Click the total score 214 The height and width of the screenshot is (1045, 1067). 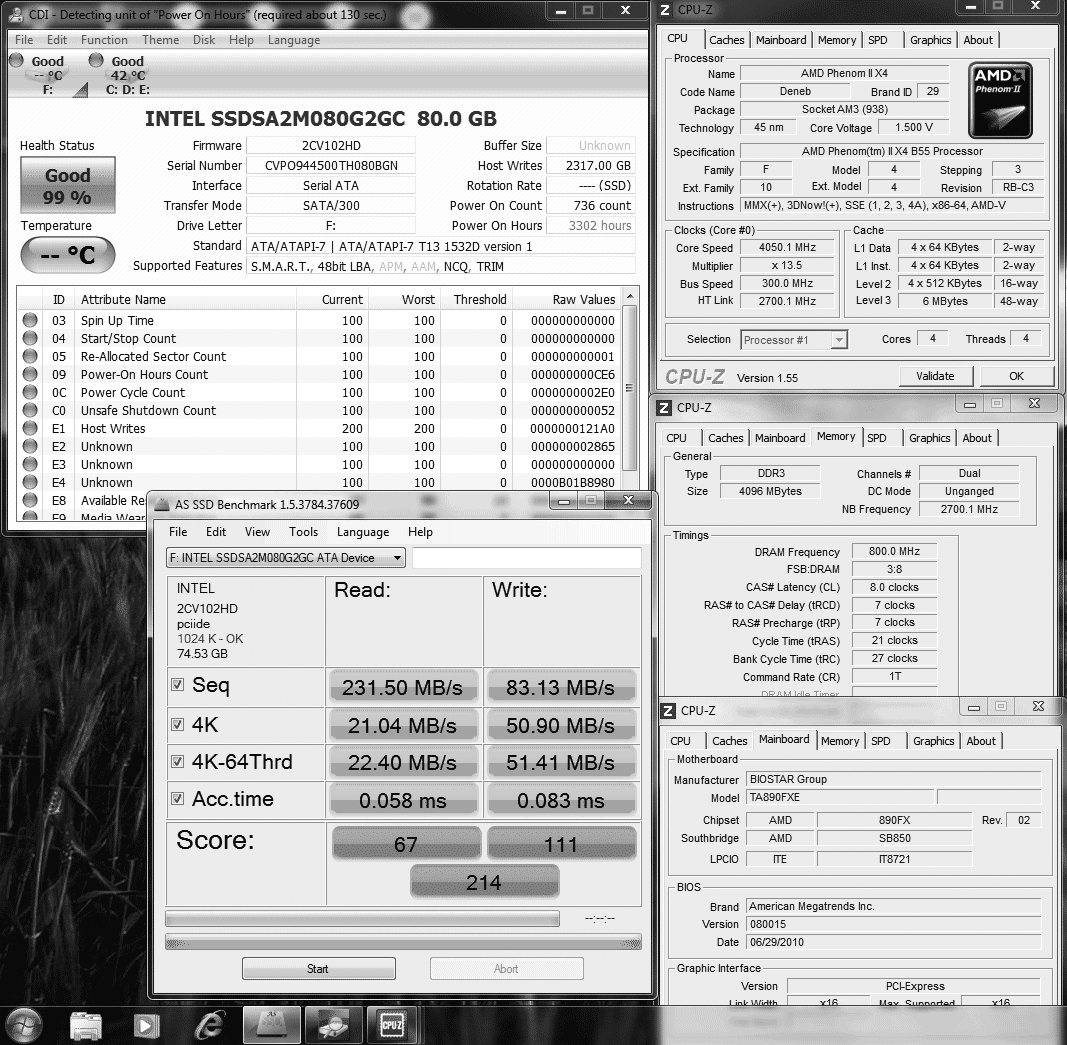click(x=484, y=882)
